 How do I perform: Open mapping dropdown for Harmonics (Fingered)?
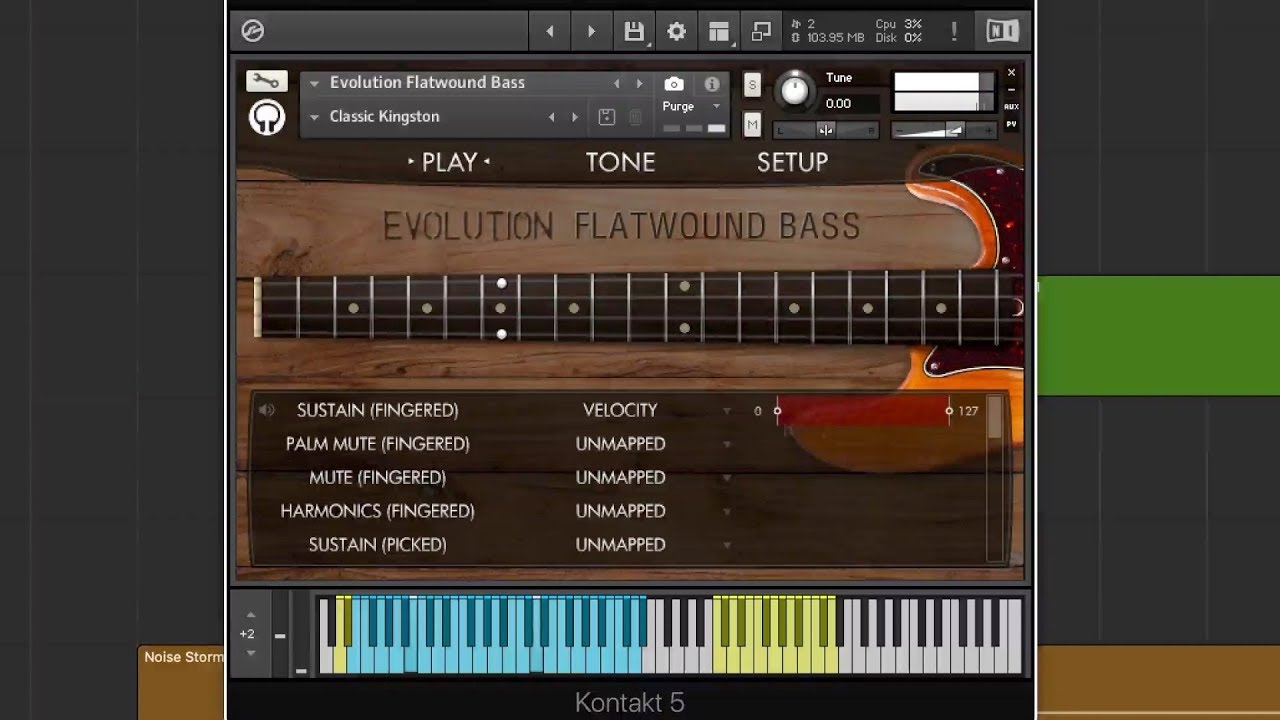pos(727,512)
